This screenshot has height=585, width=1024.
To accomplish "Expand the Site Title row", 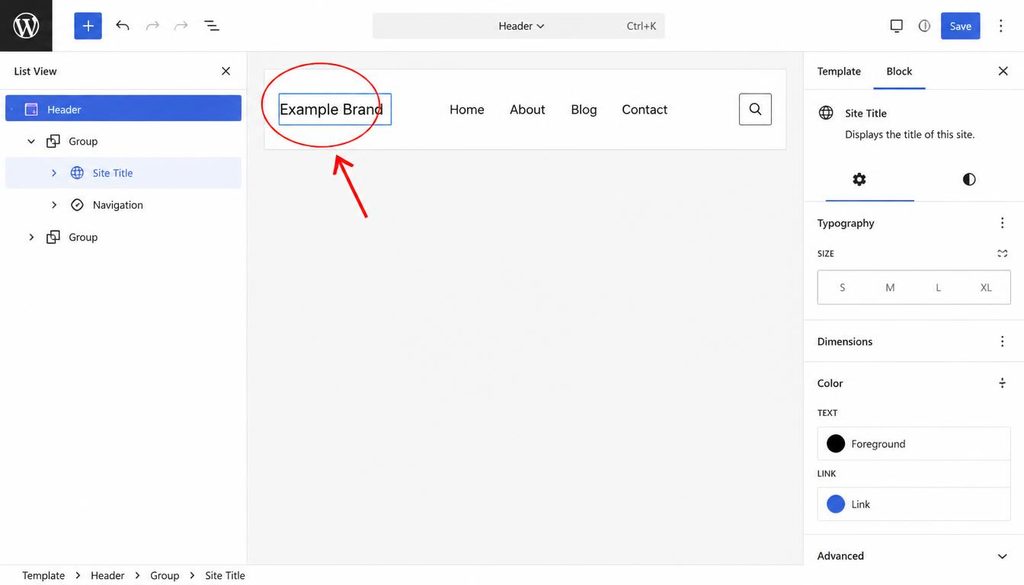I will tap(54, 173).
